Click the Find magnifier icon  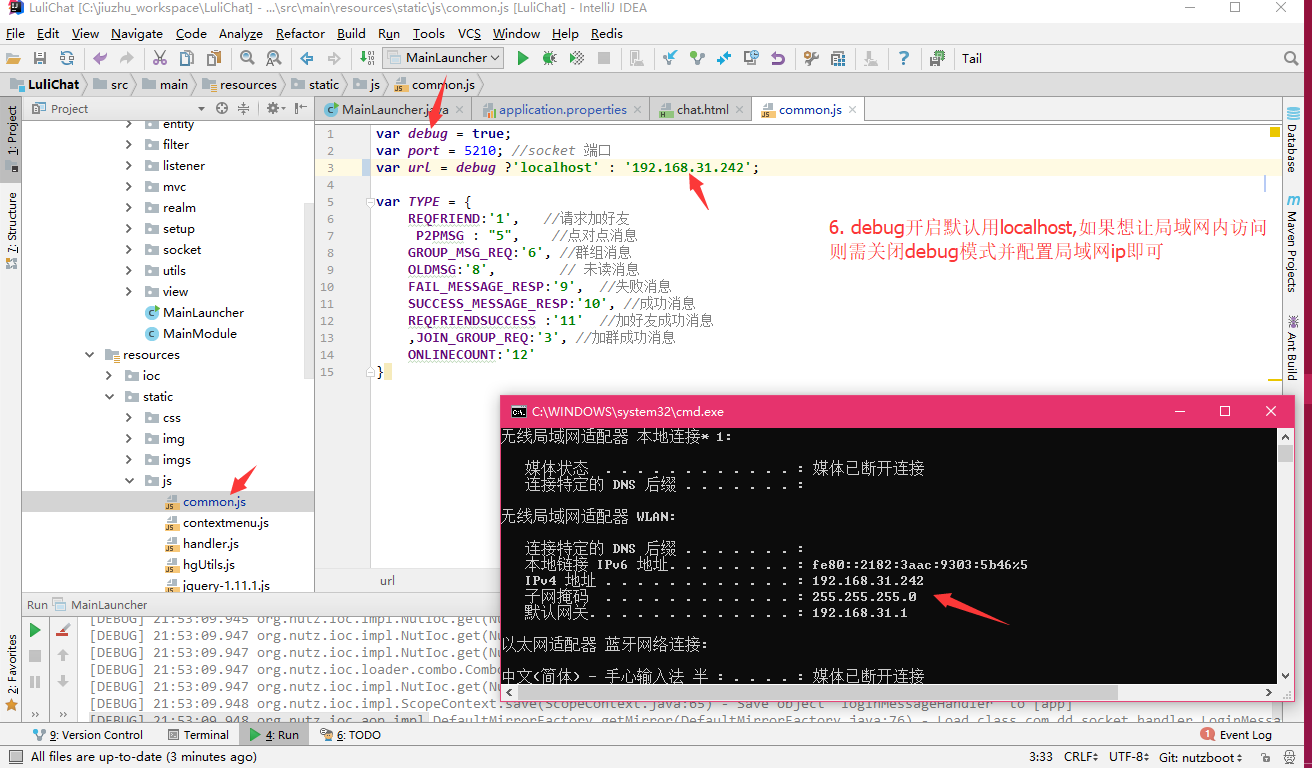[x=247, y=58]
